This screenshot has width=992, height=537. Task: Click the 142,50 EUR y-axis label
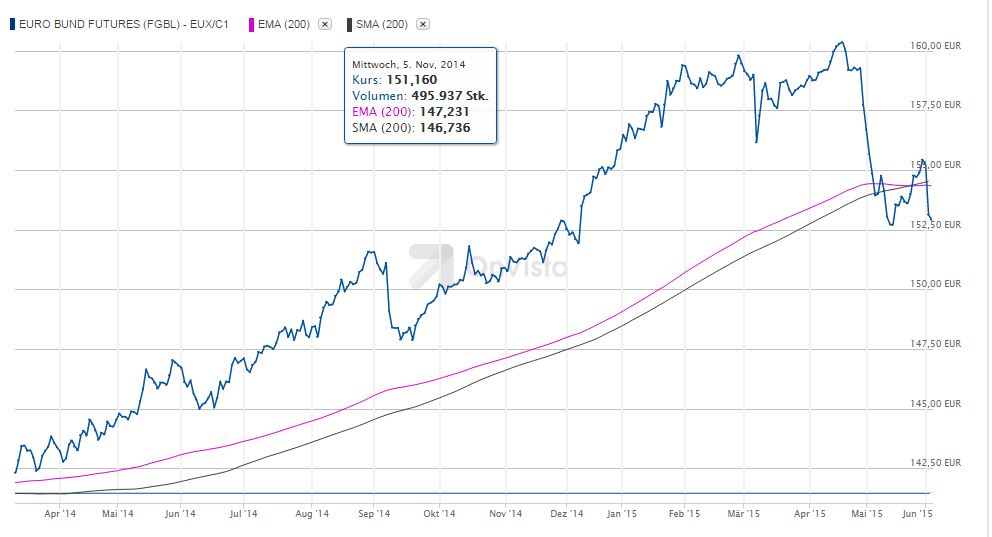tap(937, 463)
